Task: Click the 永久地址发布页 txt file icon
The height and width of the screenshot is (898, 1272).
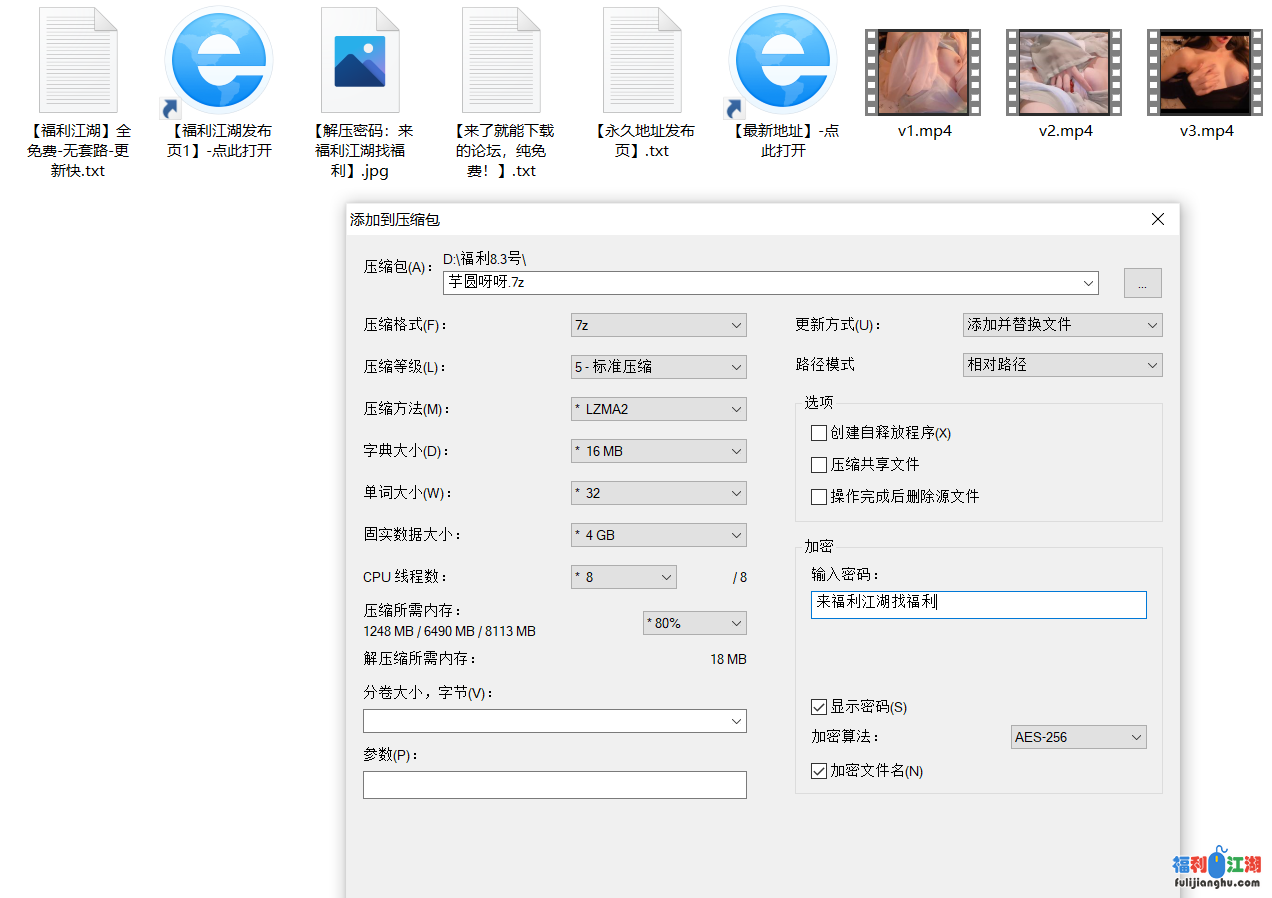Action: click(x=643, y=62)
